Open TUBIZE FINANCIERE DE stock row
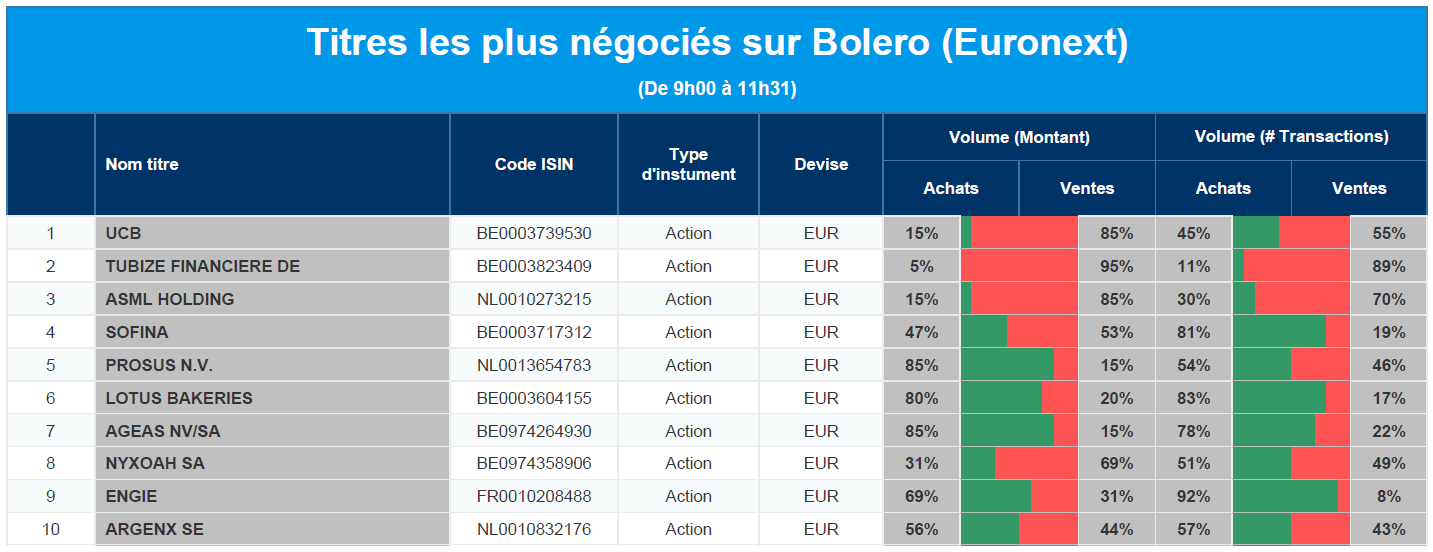This screenshot has height=552, width=1433. coord(202,266)
